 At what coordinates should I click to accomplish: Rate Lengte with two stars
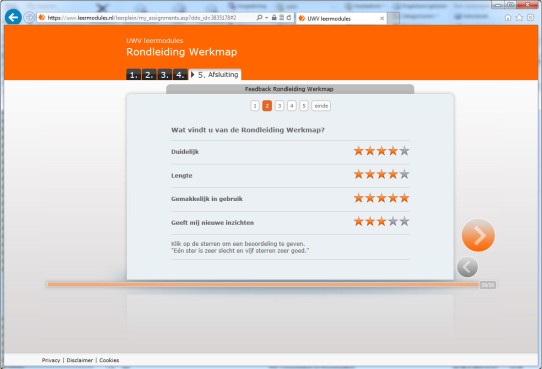click(x=370, y=174)
